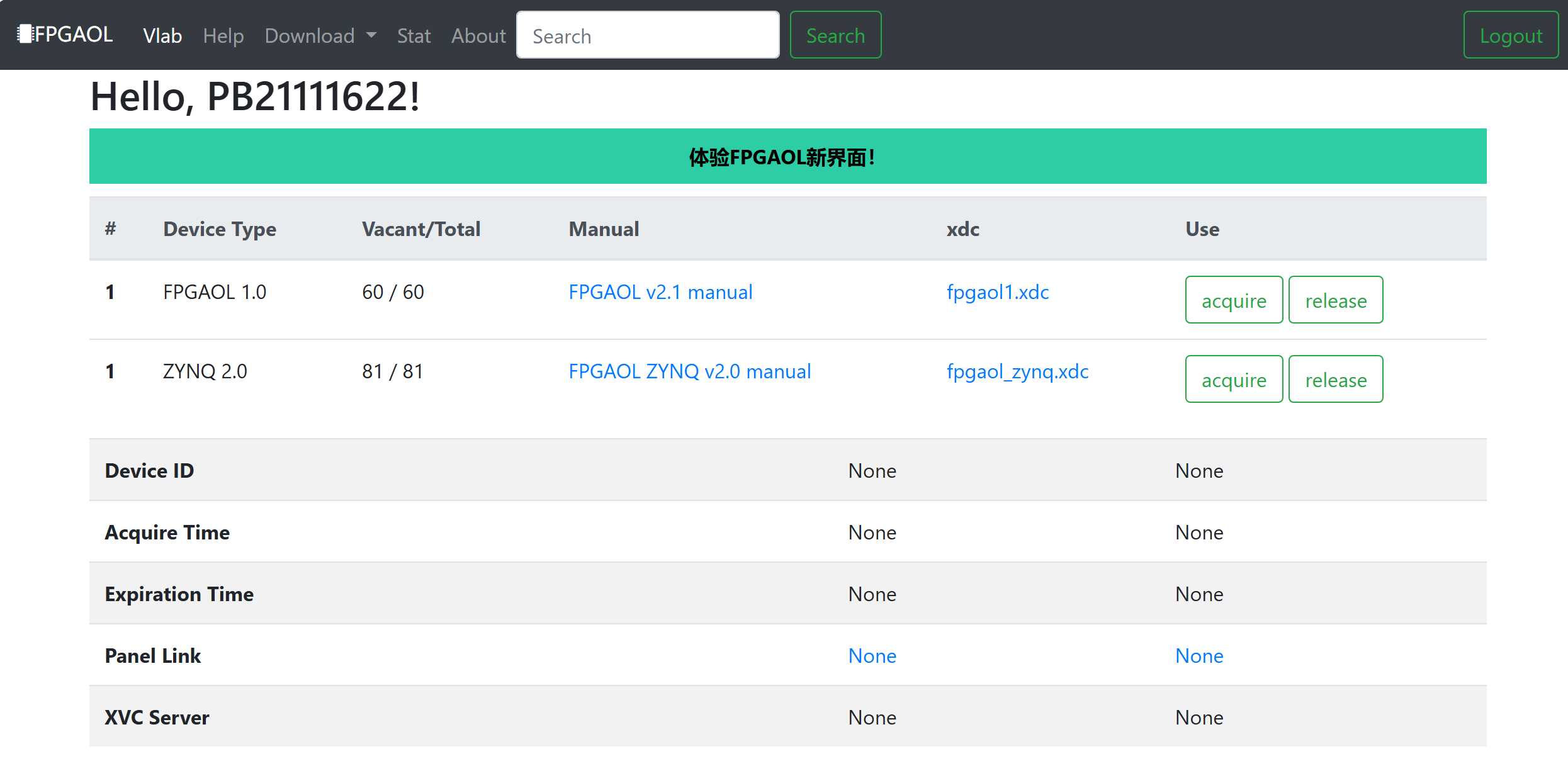Image resolution: width=1568 pixels, height=761 pixels.
Task: Expand the Download dropdown menu
Action: click(x=320, y=36)
